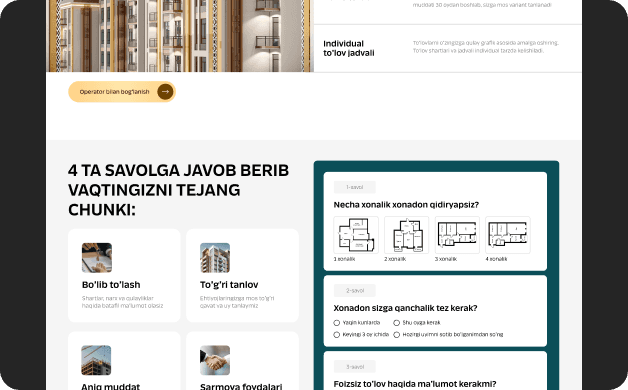Viewport: 628px width, 390px height.
Task: Click the 3-savol tag
Action: tap(355, 367)
